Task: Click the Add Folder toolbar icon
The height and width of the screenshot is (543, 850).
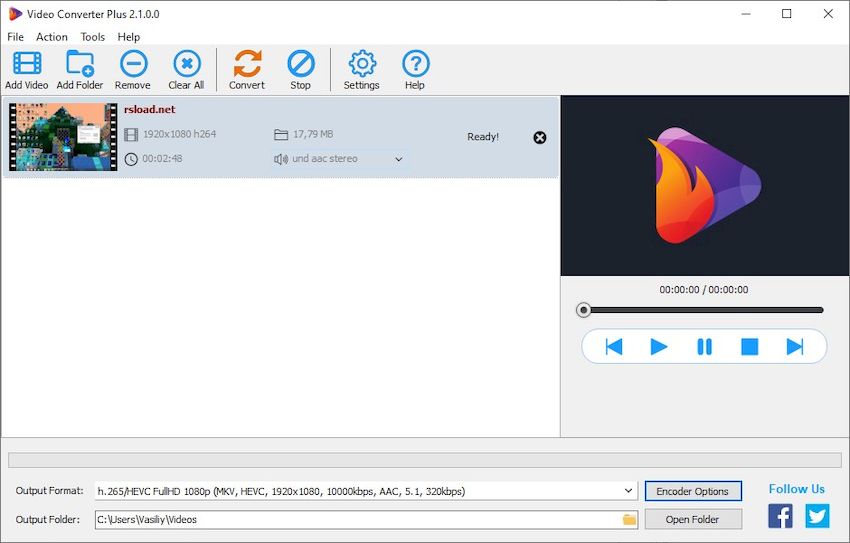Action: click(x=80, y=63)
